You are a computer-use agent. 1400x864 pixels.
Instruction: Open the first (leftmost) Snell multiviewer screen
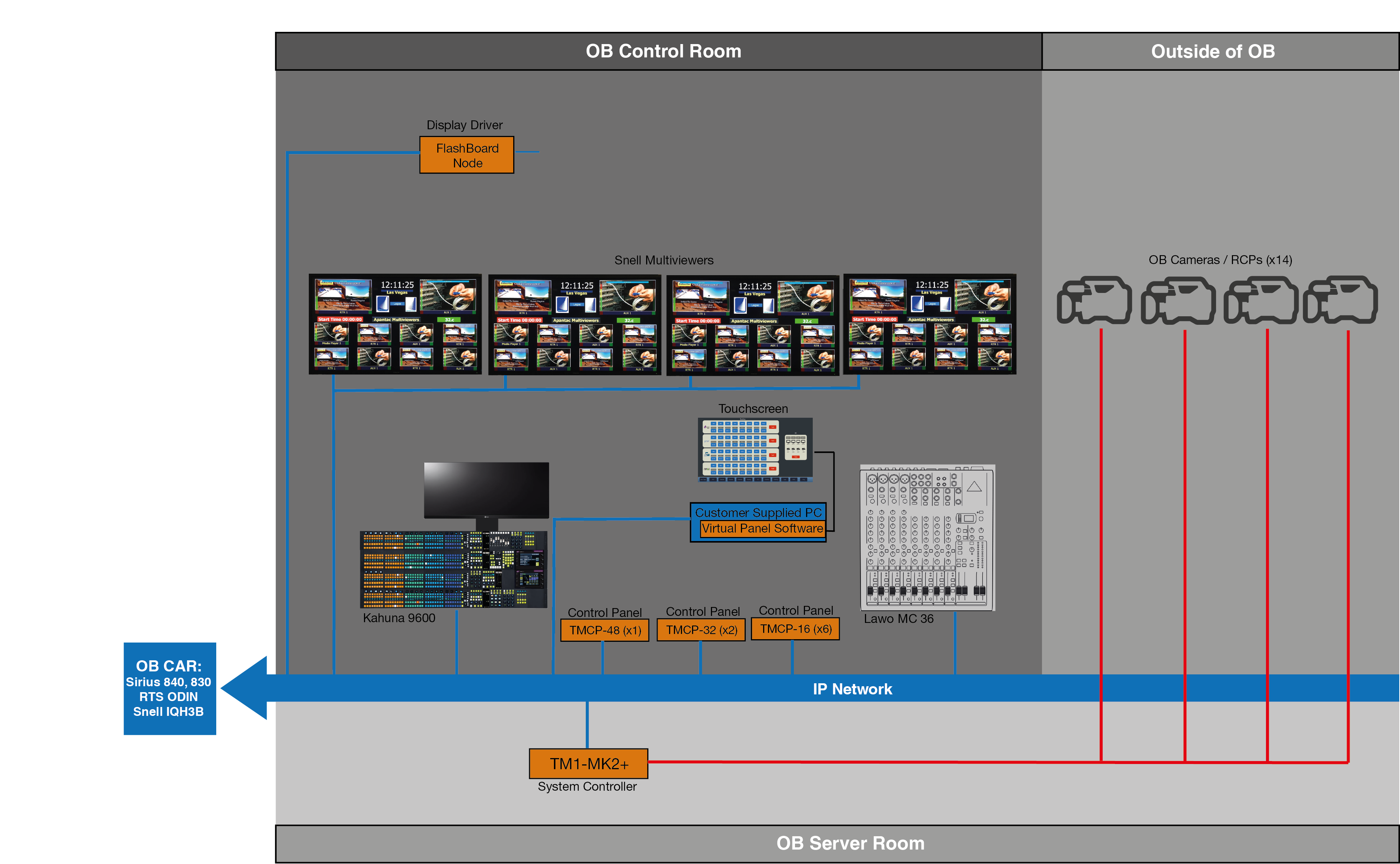click(x=395, y=324)
